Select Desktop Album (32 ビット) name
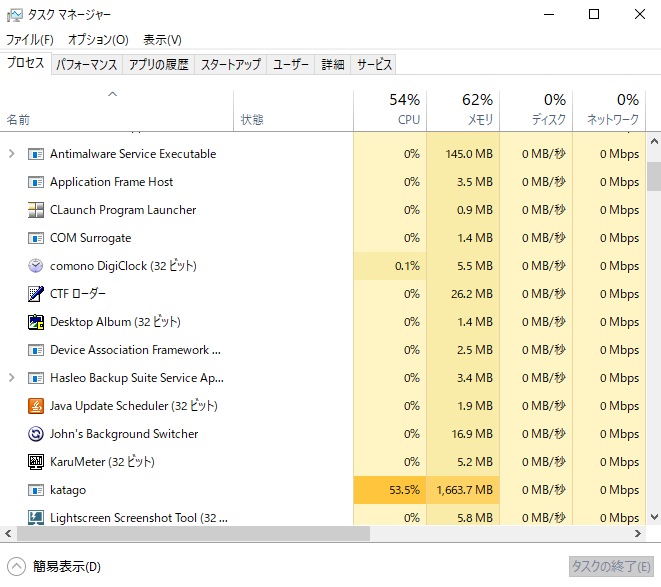 [x=115, y=322]
